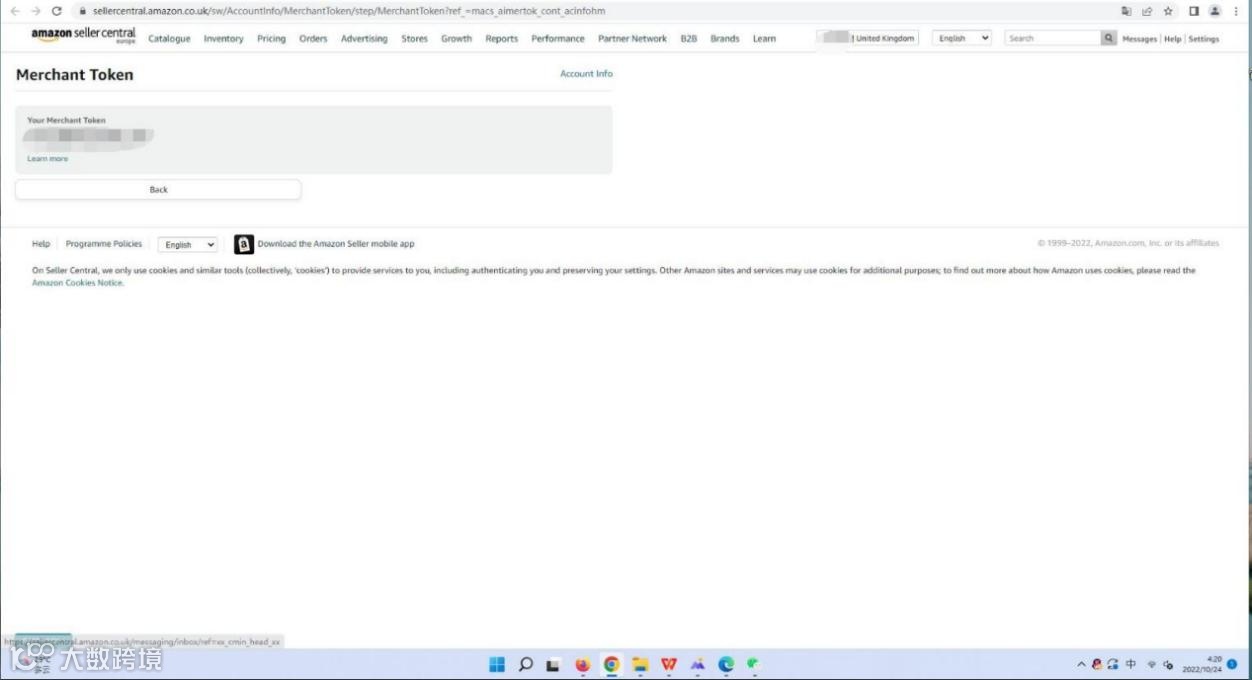Open the Settings link in the header

pos(1204,39)
